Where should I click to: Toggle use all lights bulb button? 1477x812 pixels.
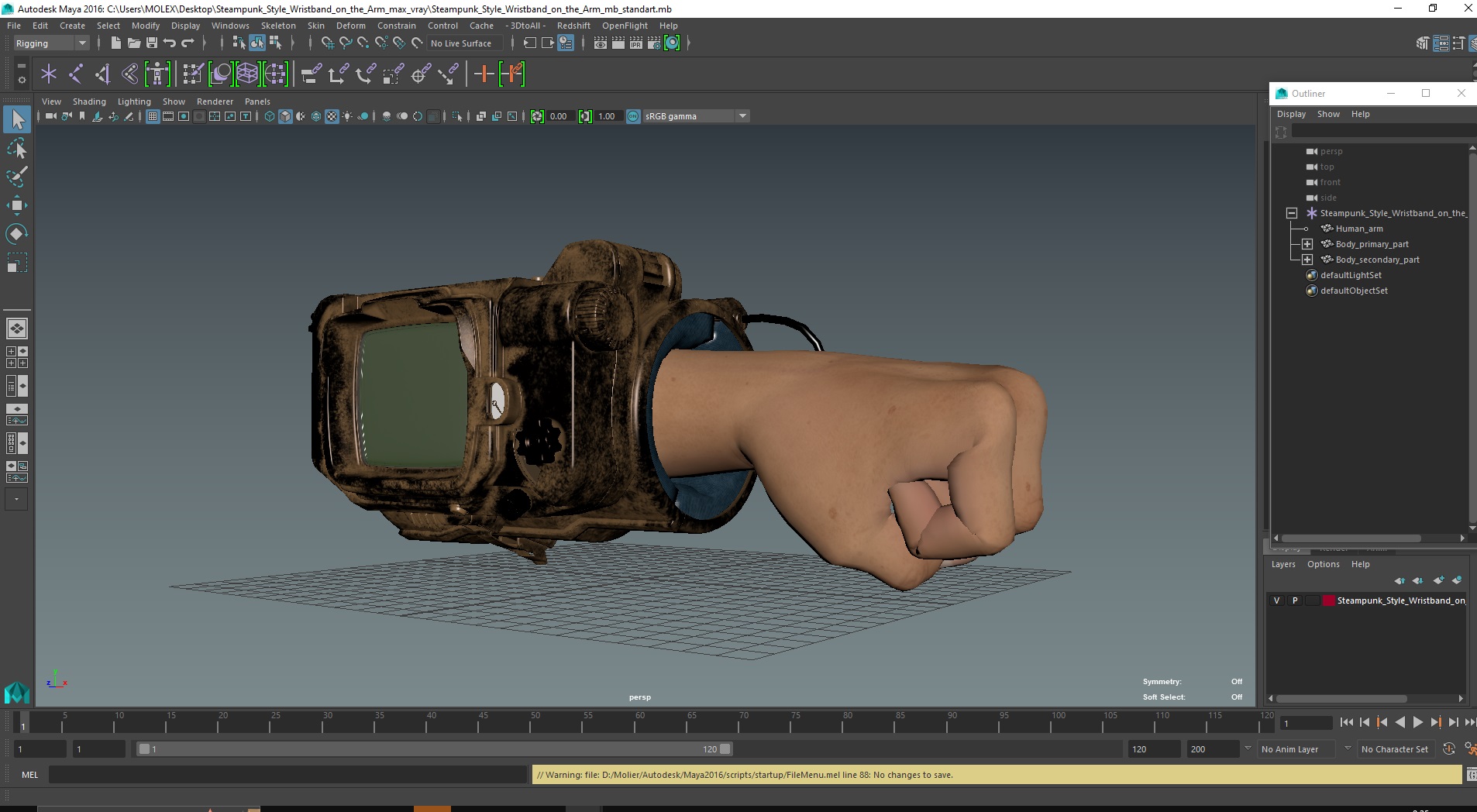(347, 116)
